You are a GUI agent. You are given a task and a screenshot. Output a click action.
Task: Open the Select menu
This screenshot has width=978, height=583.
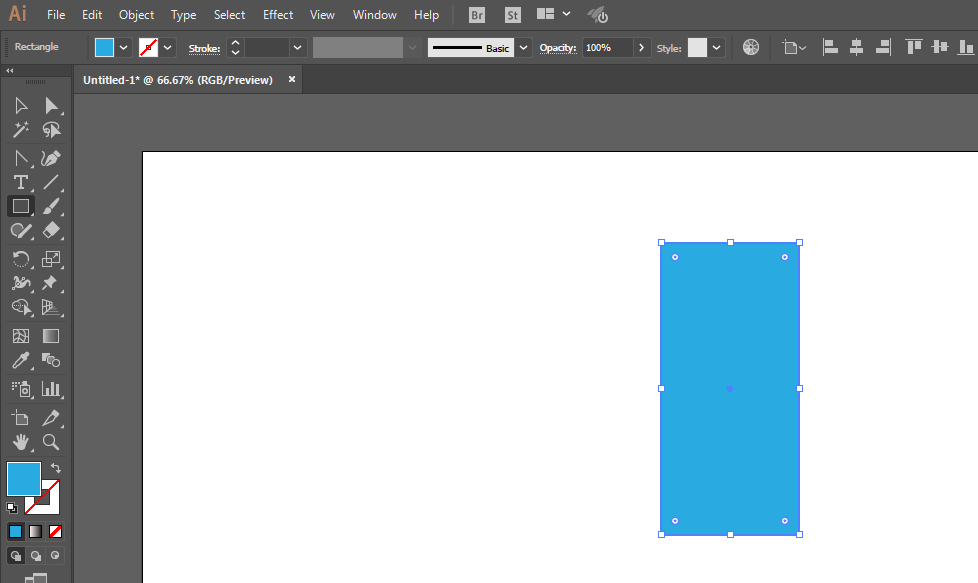point(229,15)
